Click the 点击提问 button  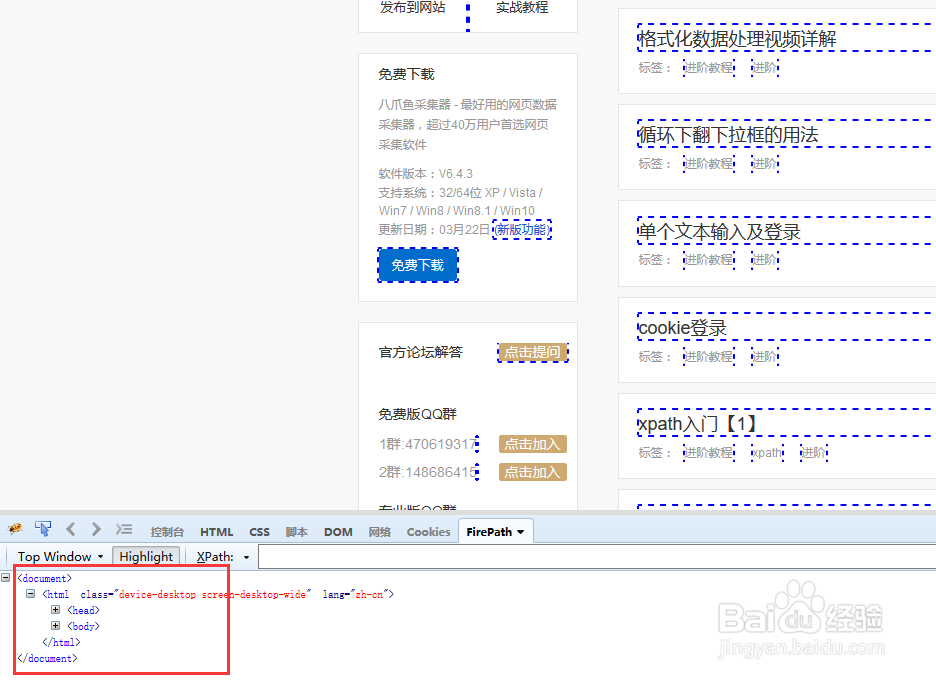pos(532,352)
